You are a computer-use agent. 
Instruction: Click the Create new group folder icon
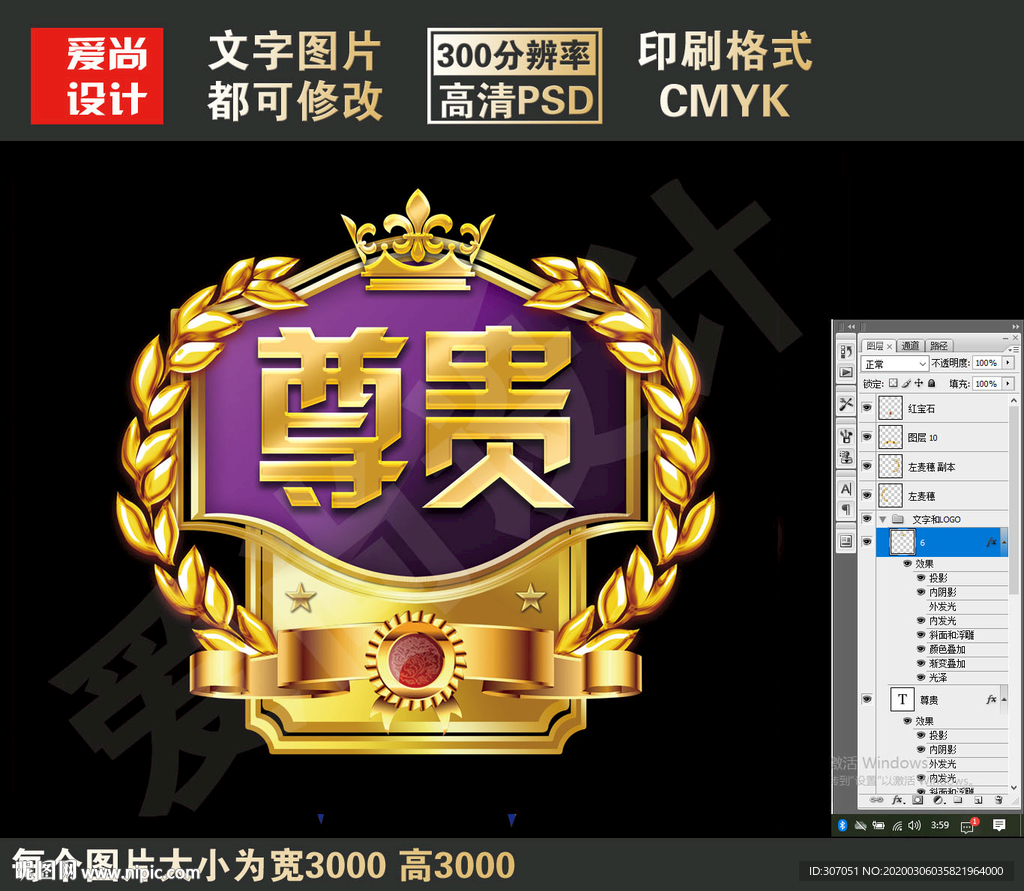point(958,800)
